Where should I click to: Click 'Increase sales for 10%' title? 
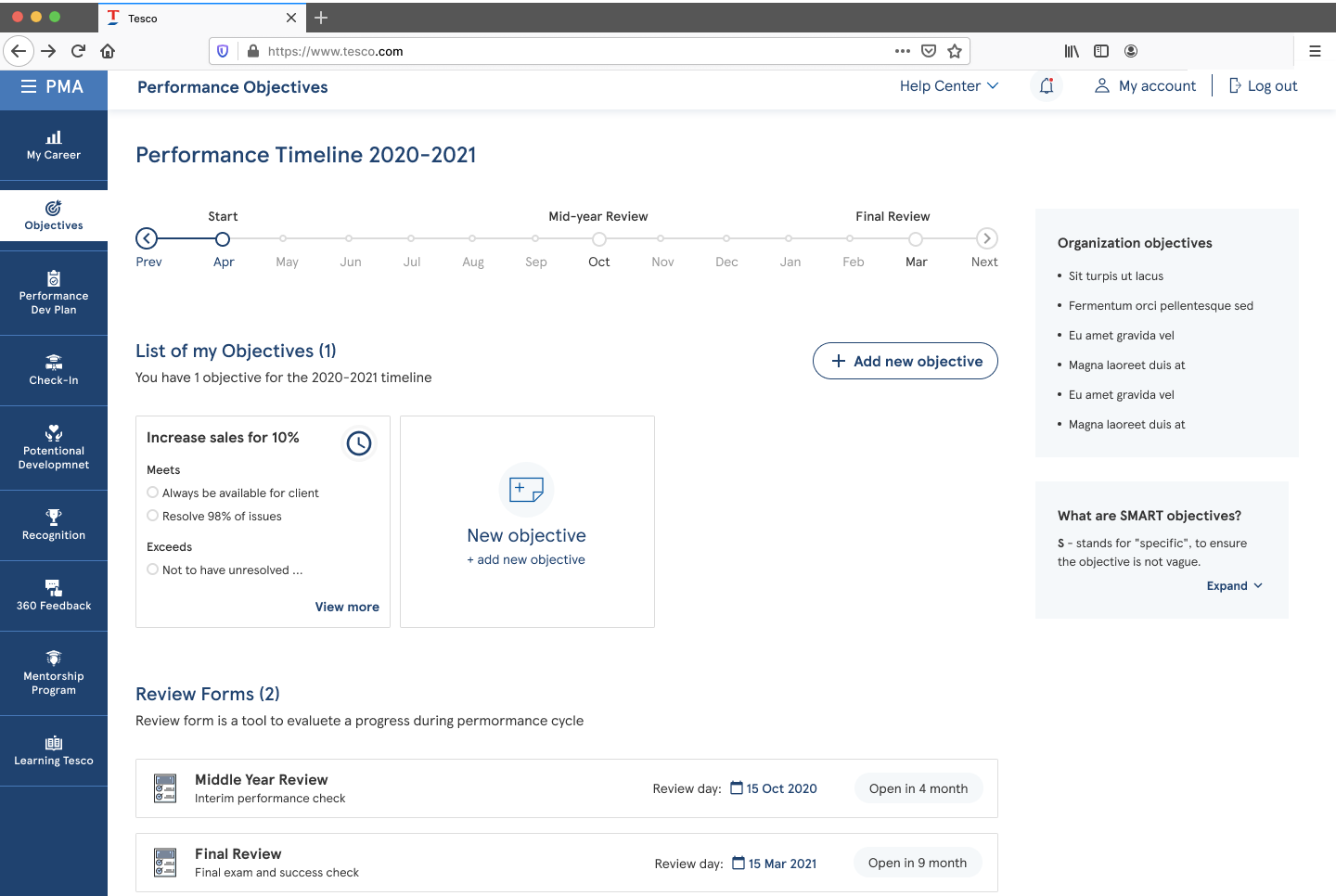(x=223, y=438)
